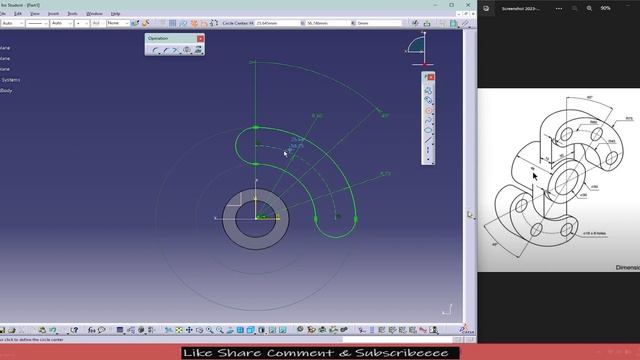This screenshot has height=360, width=640.
Task: Open the Formula f(x) tool
Action: tap(91, 330)
